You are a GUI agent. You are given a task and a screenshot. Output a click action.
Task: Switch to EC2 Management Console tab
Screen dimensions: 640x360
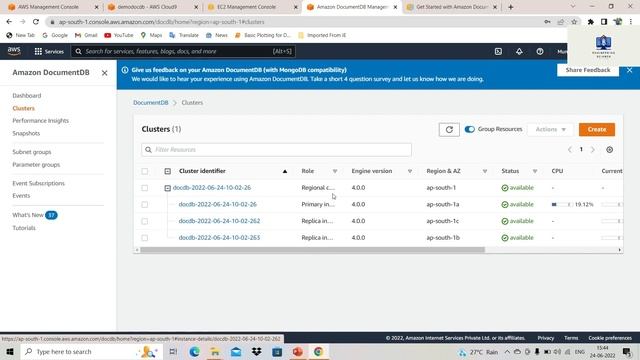(252, 7)
